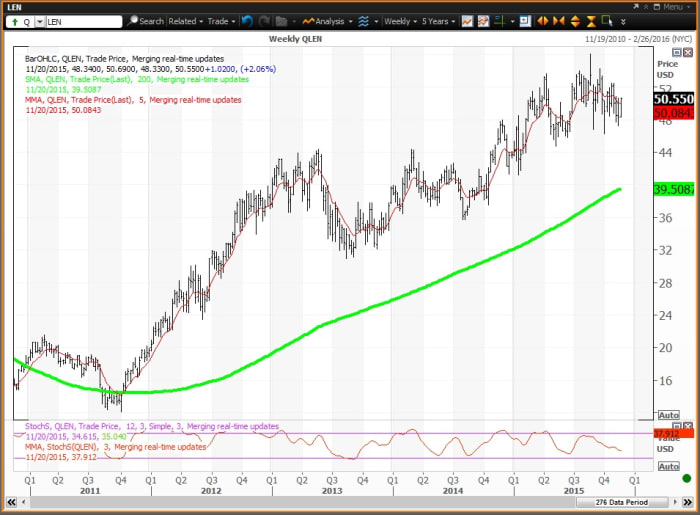Toggle Auto scale on the stochastic panel
This screenshot has height=515, width=700.
pyautogui.click(x=670, y=467)
